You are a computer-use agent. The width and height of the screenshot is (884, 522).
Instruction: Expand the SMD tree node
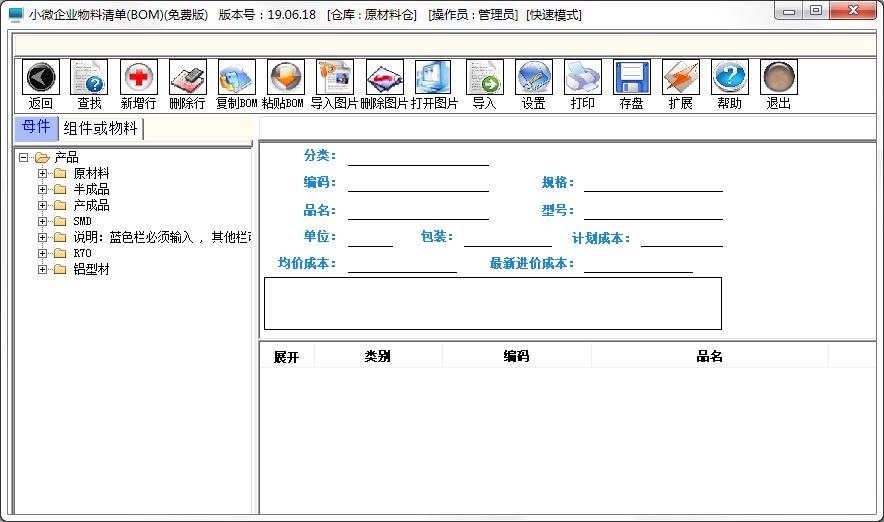(x=42, y=221)
